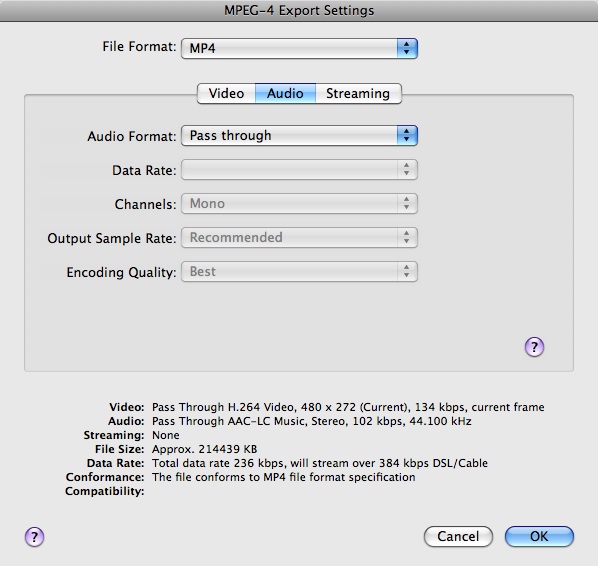
Task: Click the Conformance summary text
Action: click(283, 477)
